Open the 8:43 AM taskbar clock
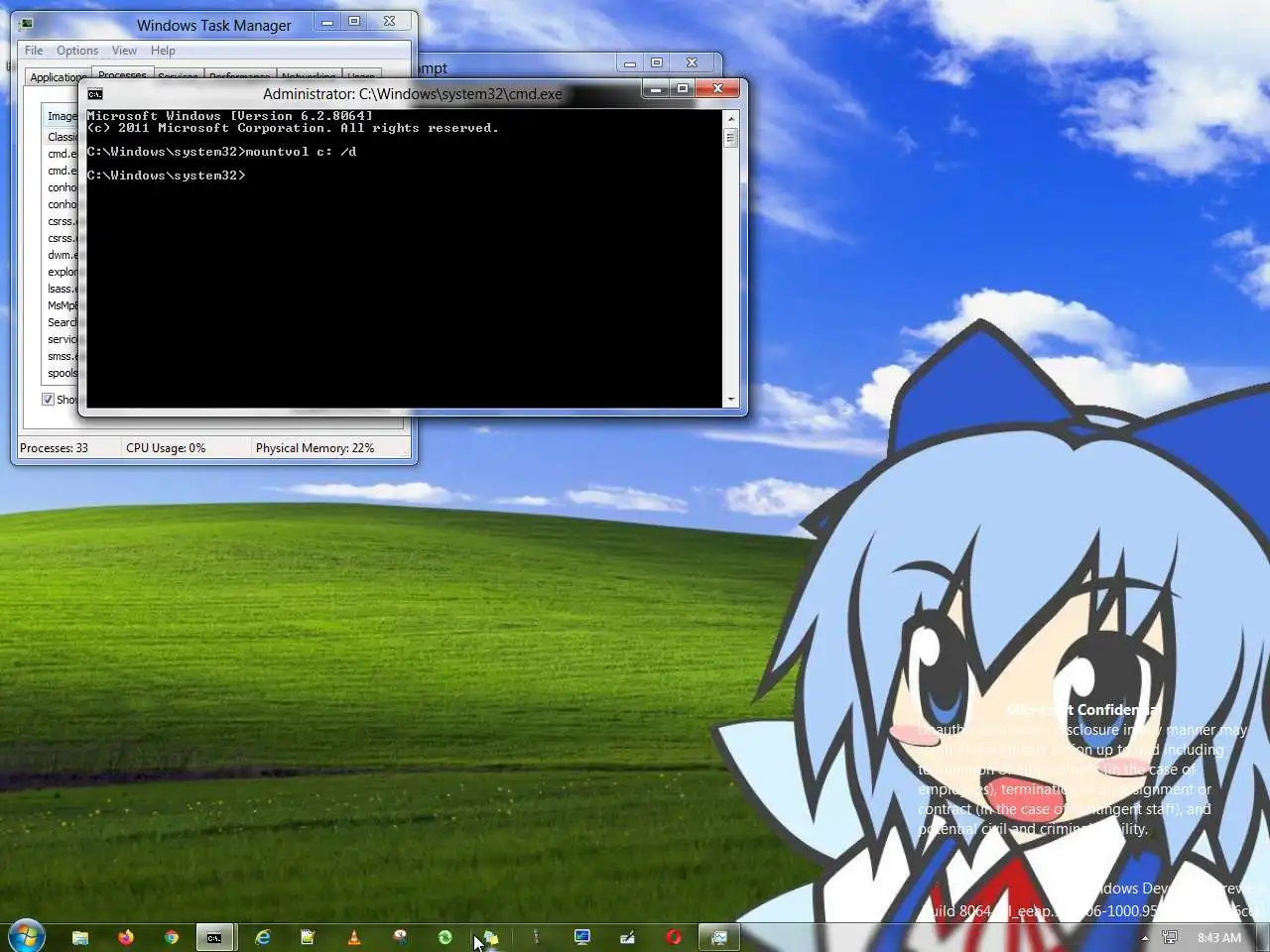Screen dimensions: 1270x952 coord(1218,937)
